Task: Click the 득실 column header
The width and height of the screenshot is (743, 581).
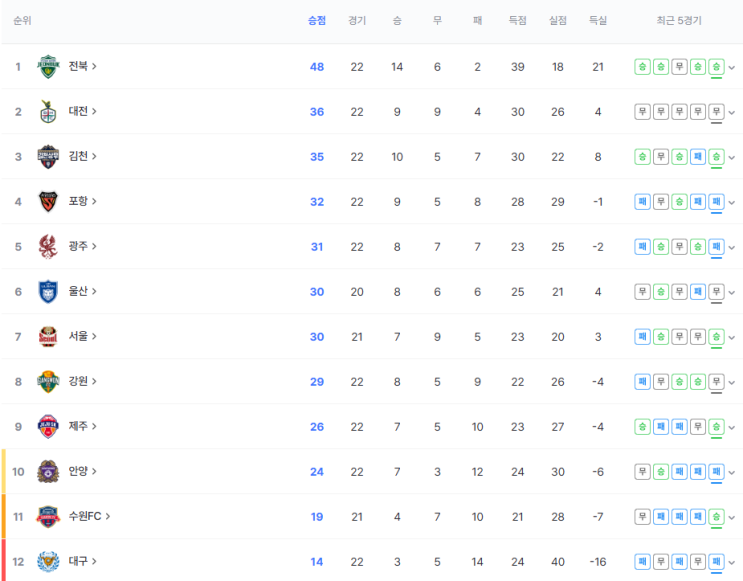Action: point(598,20)
